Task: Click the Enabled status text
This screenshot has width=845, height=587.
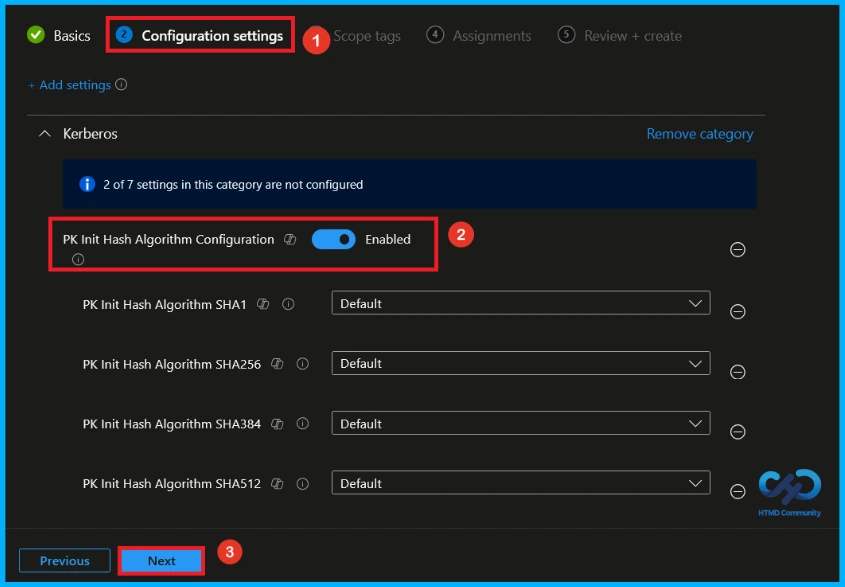Action: tap(388, 239)
